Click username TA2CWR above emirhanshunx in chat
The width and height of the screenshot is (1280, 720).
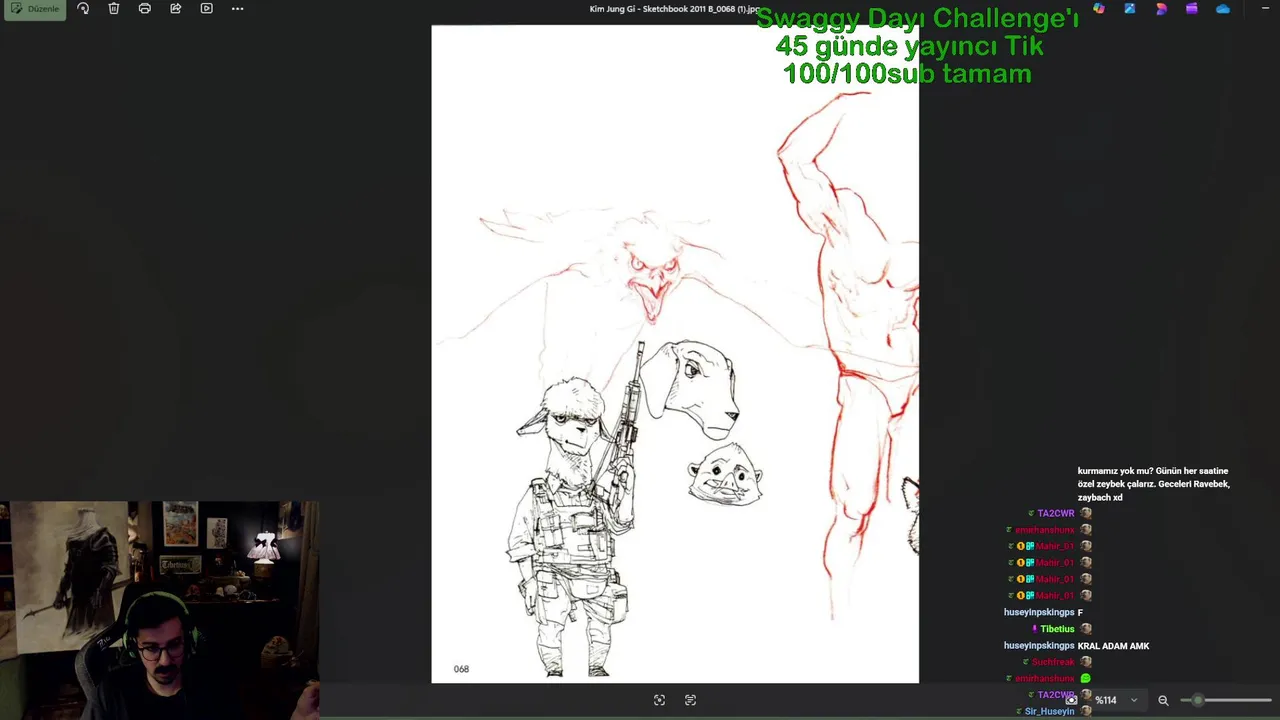(x=1056, y=513)
